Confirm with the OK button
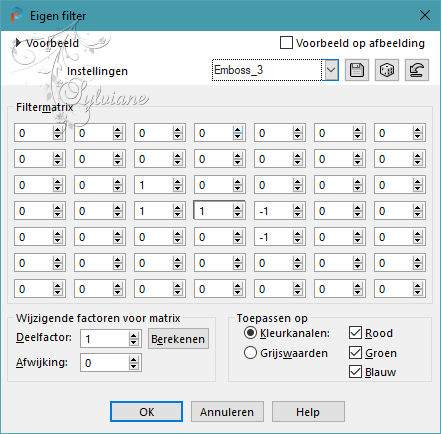The height and width of the screenshot is (434, 441). 146,412
